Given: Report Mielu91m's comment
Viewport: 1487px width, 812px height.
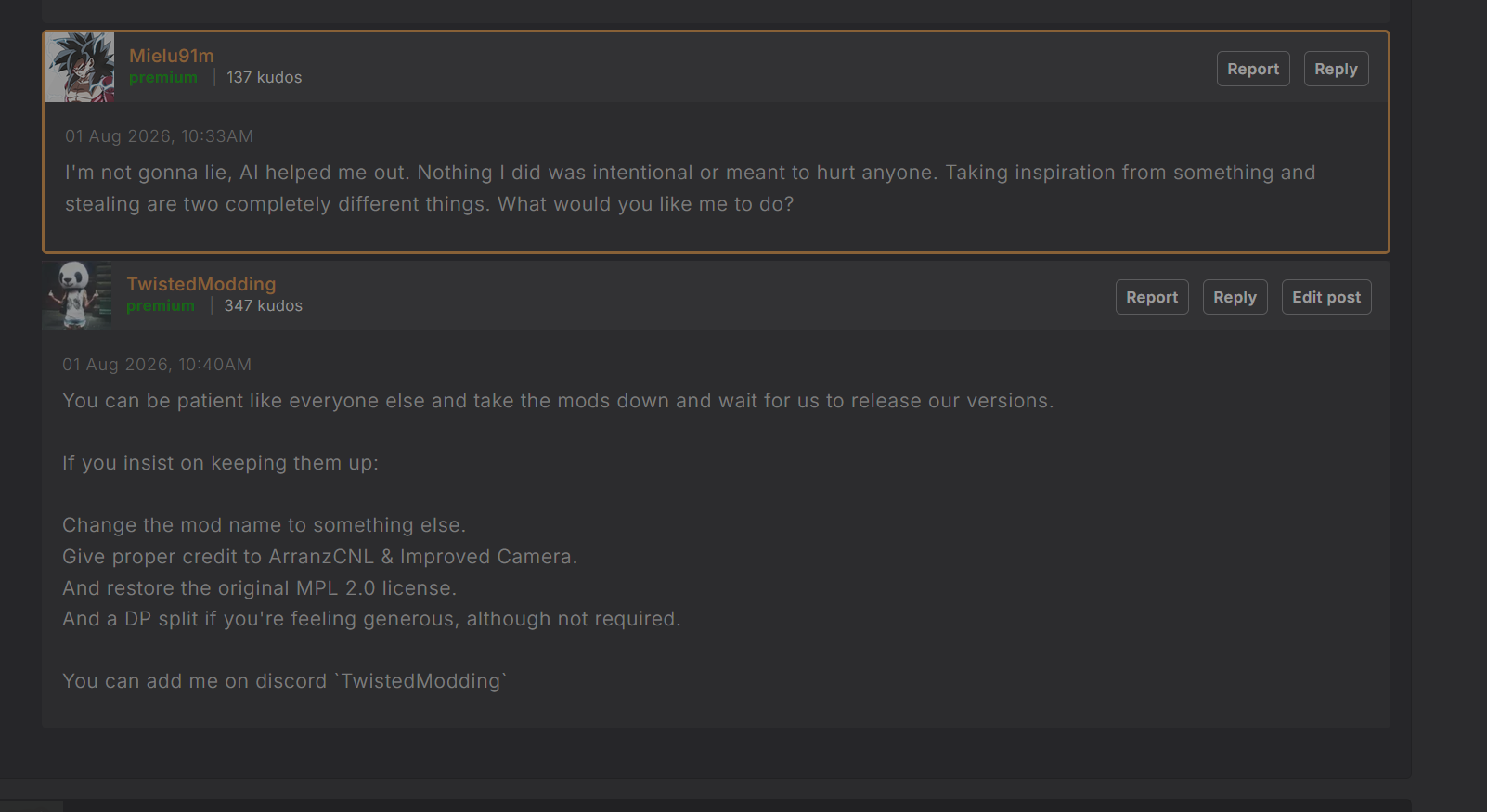Looking at the screenshot, I should tap(1253, 69).
